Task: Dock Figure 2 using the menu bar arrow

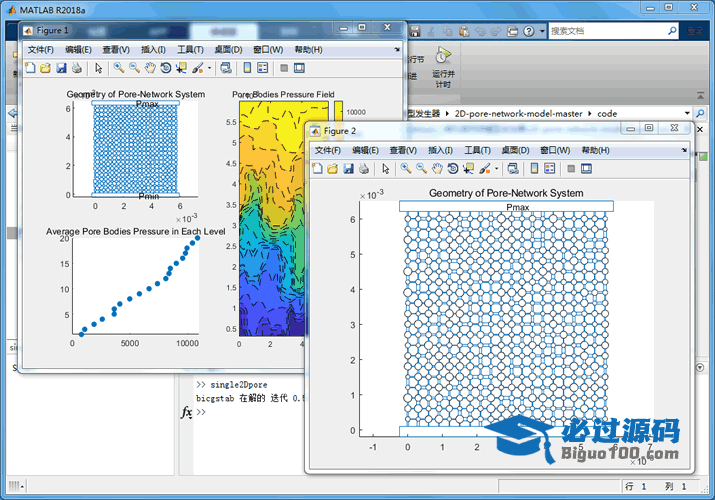Action: 684,150
